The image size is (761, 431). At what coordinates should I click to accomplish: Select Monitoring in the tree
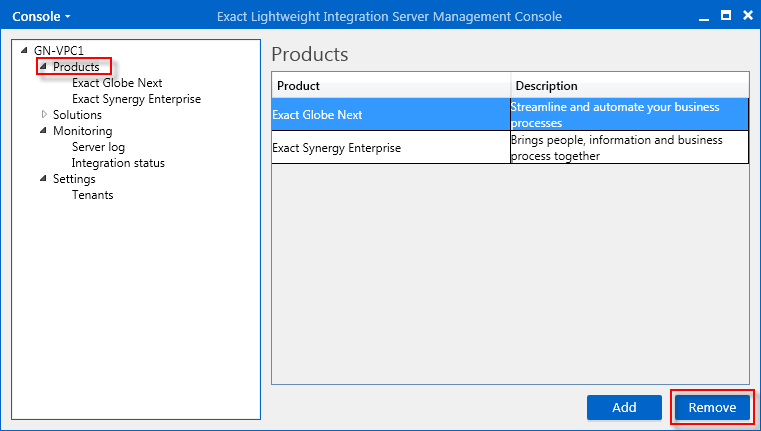point(83,131)
